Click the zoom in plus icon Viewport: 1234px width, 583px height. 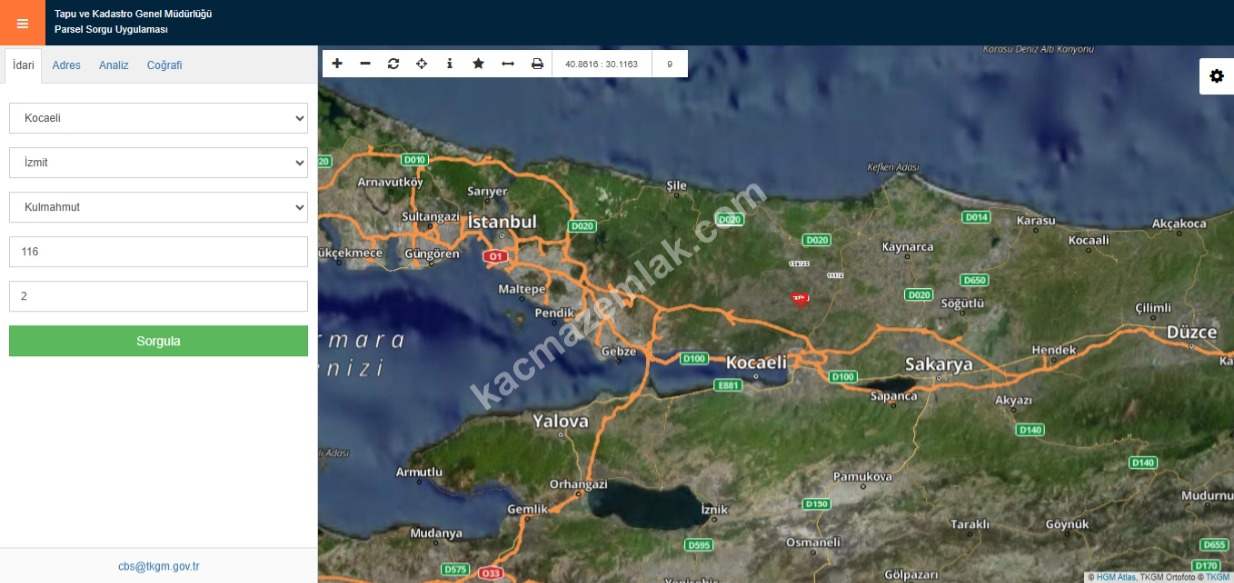point(337,64)
